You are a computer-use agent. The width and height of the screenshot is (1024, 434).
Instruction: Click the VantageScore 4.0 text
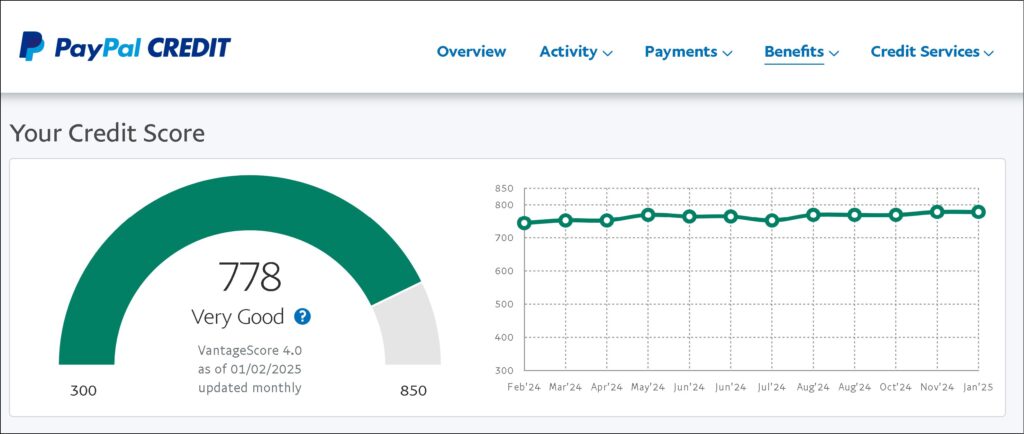pos(250,350)
